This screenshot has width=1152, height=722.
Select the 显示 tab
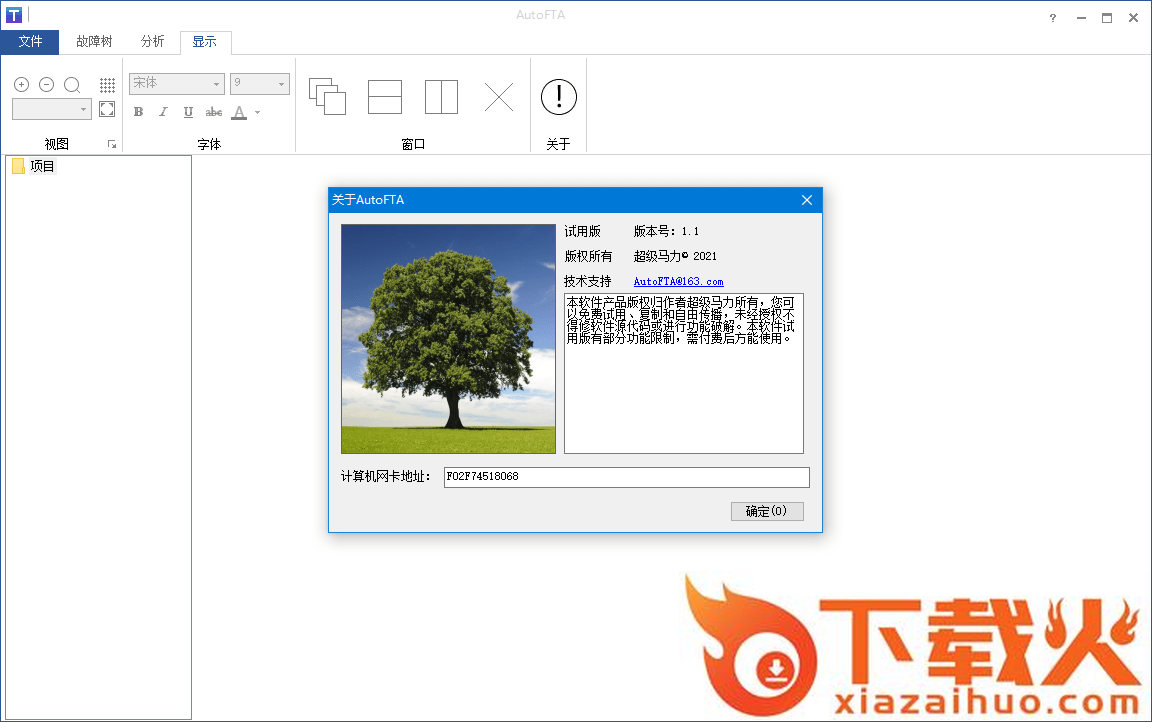205,42
